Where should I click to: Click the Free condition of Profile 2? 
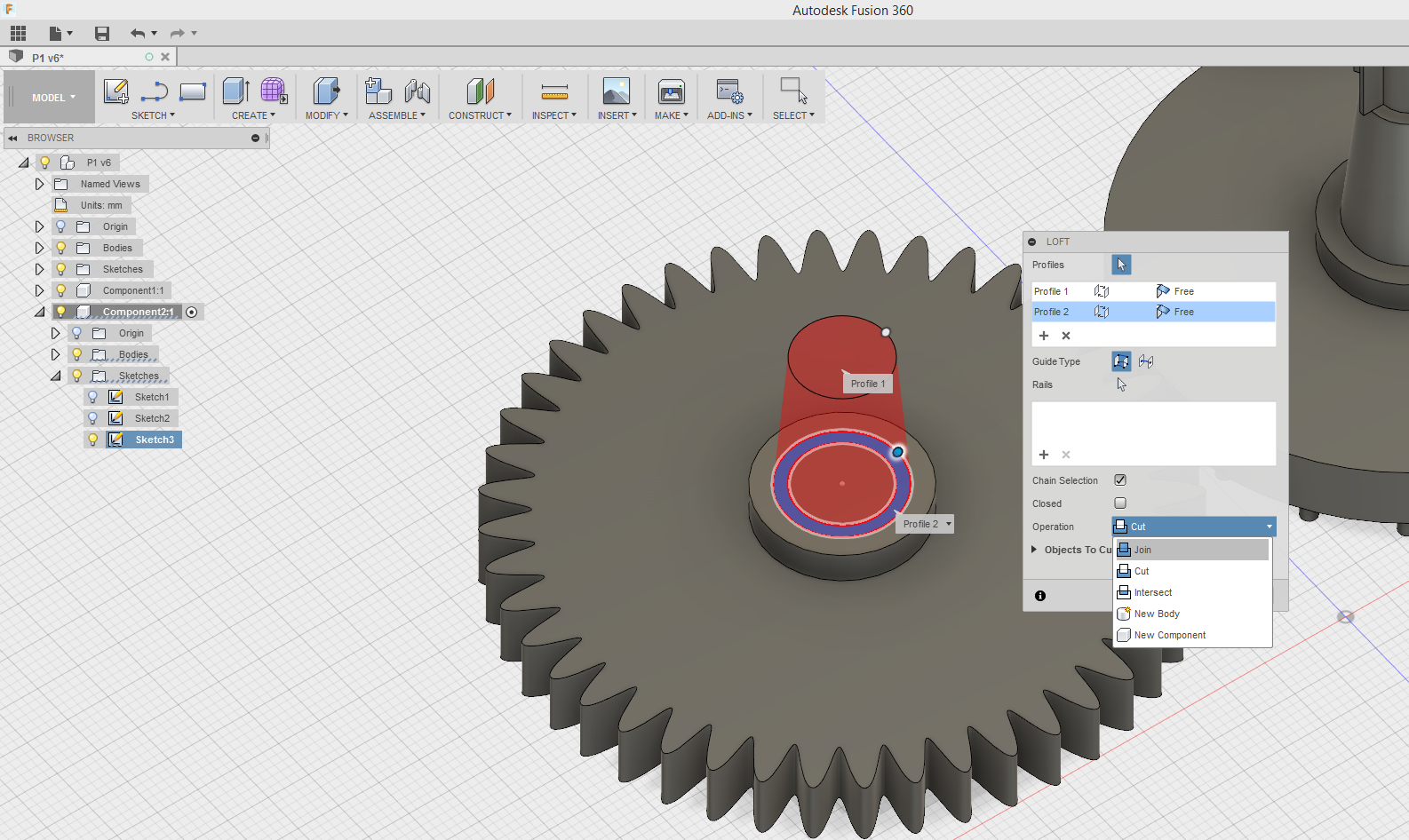[x=1174, y=312]
